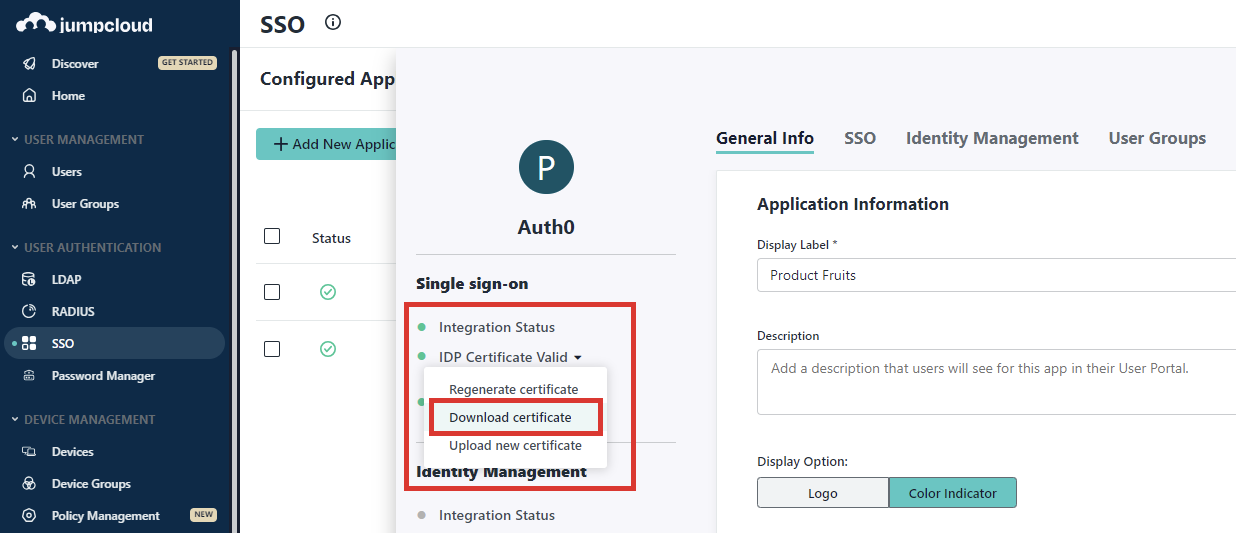1236x533 pixels.
Task: Click the Home house icon
Action: coord(30,96)
